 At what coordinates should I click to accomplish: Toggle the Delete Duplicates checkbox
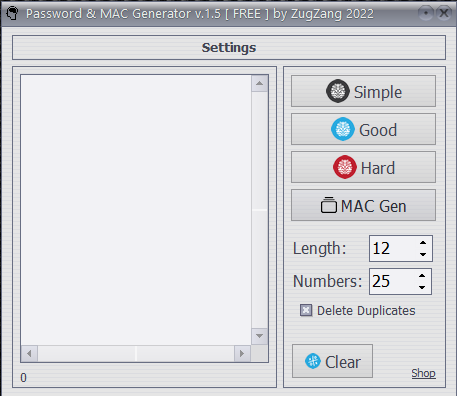click(x=306, y=310)
